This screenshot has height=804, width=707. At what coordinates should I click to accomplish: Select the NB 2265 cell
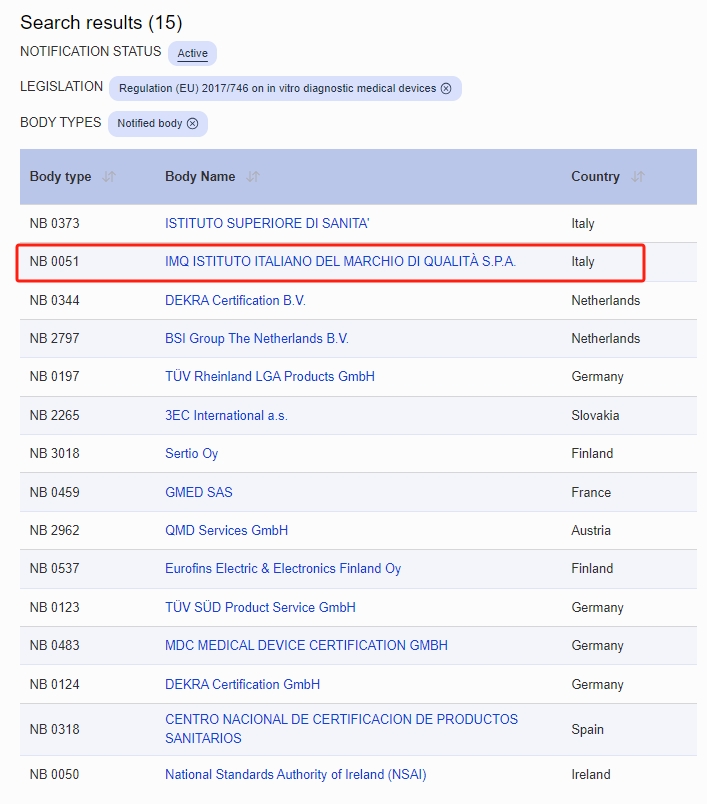coord(54,415)
